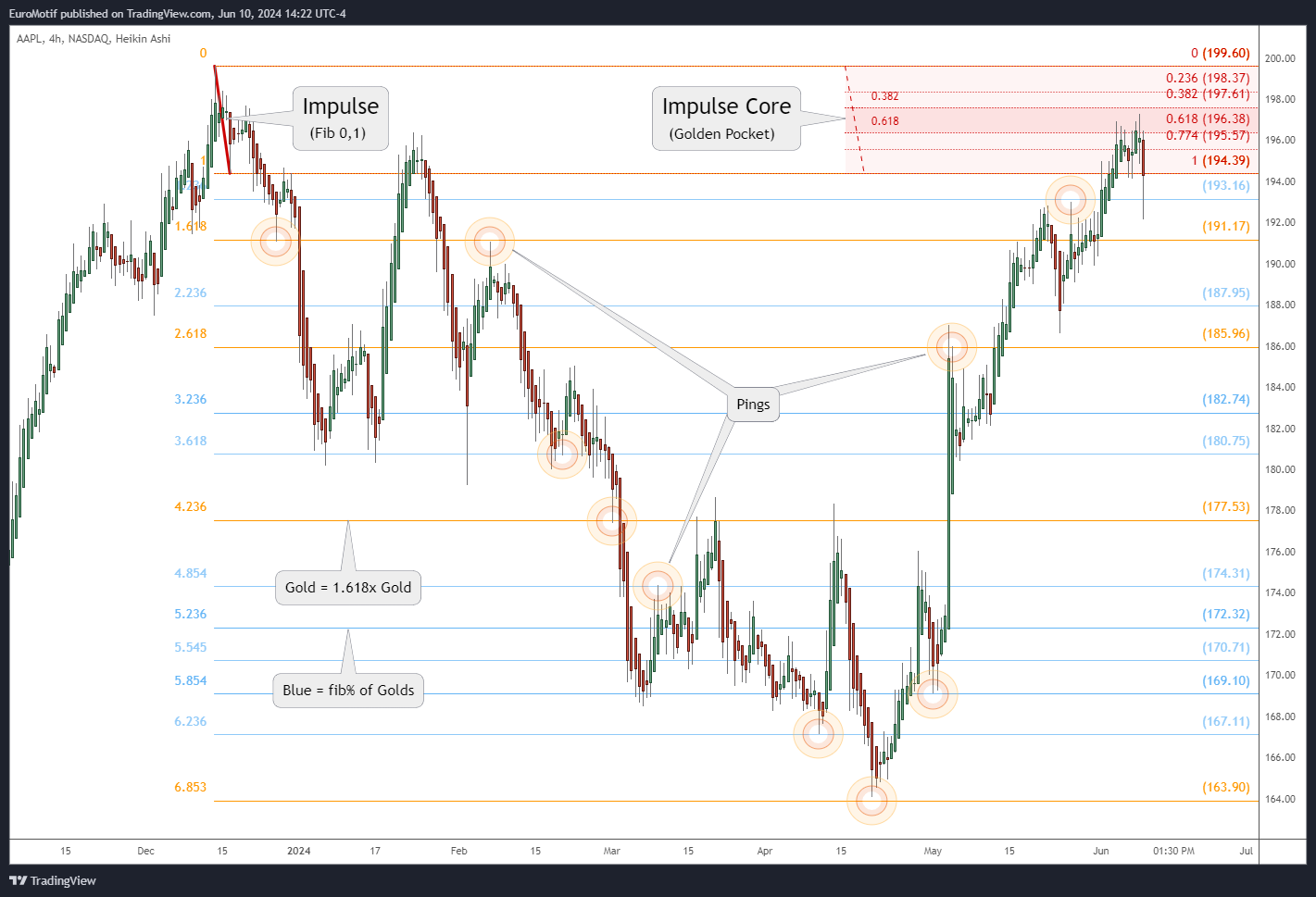The image size is (1316, 897).
Task: Click the red 0 (199.60) retracement label
Action: click(x=1221, y=54)
